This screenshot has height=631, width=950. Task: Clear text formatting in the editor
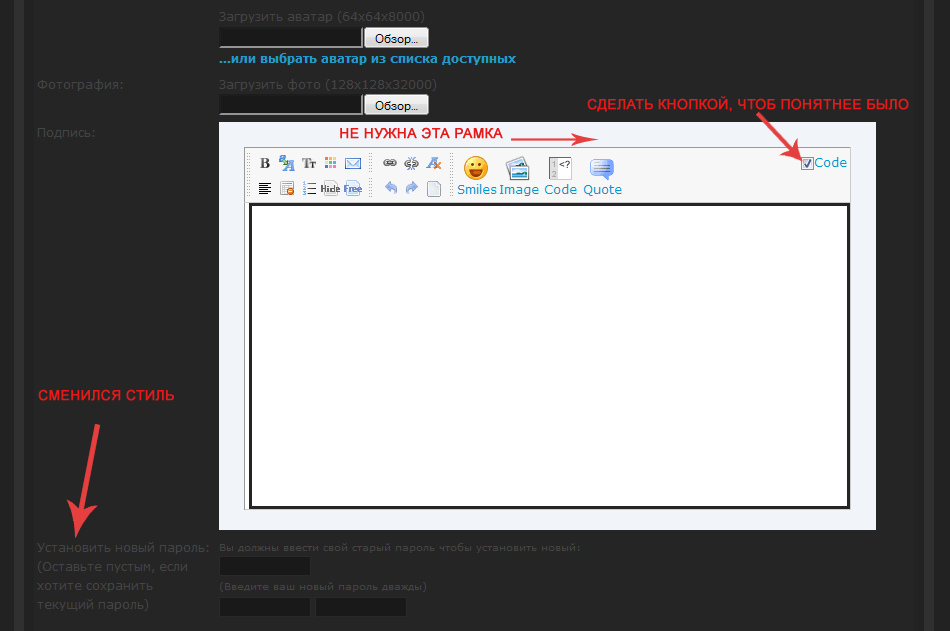(x=434, y=163)
